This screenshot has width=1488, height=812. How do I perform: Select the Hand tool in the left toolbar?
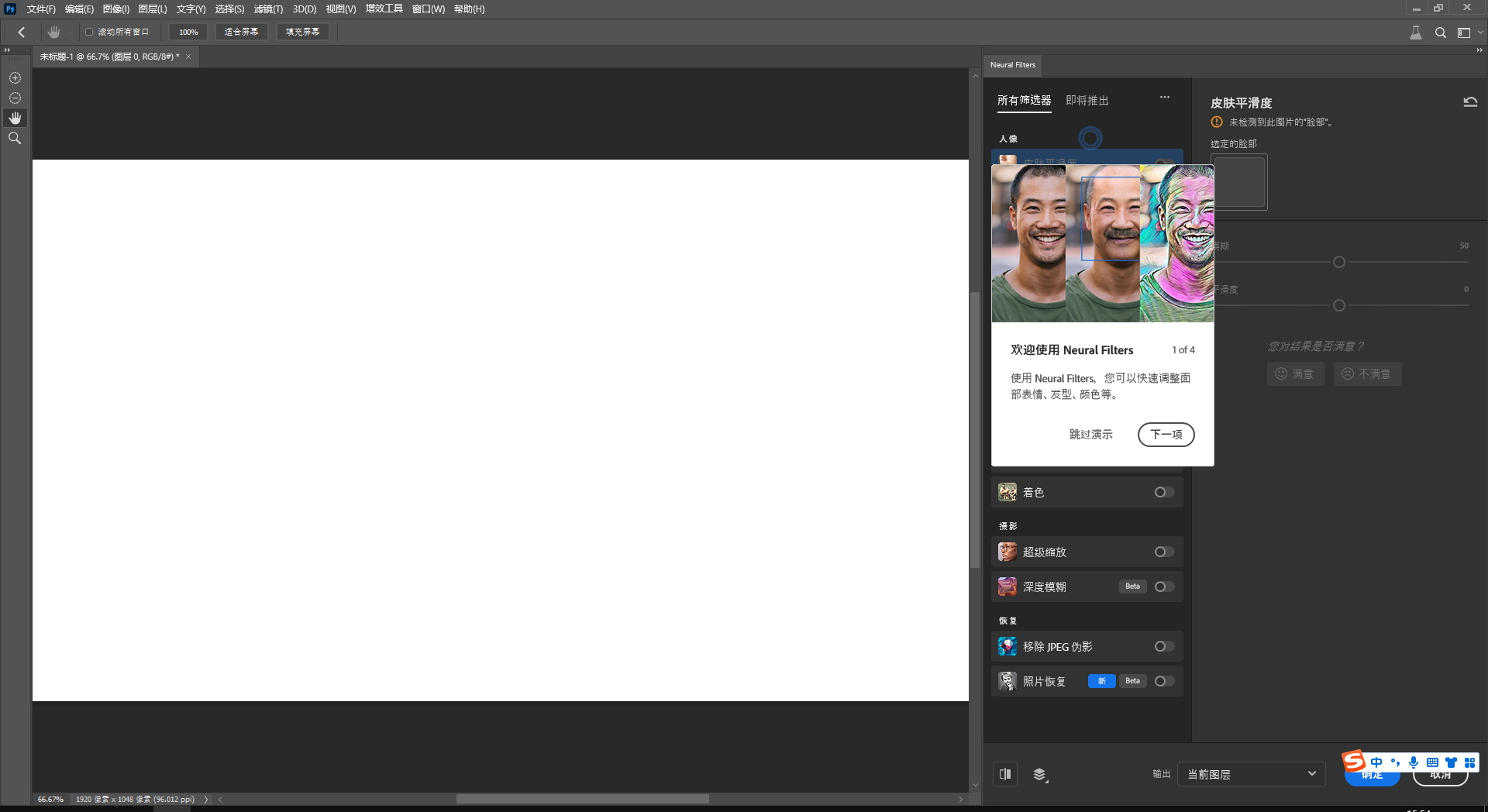[15, 118]
